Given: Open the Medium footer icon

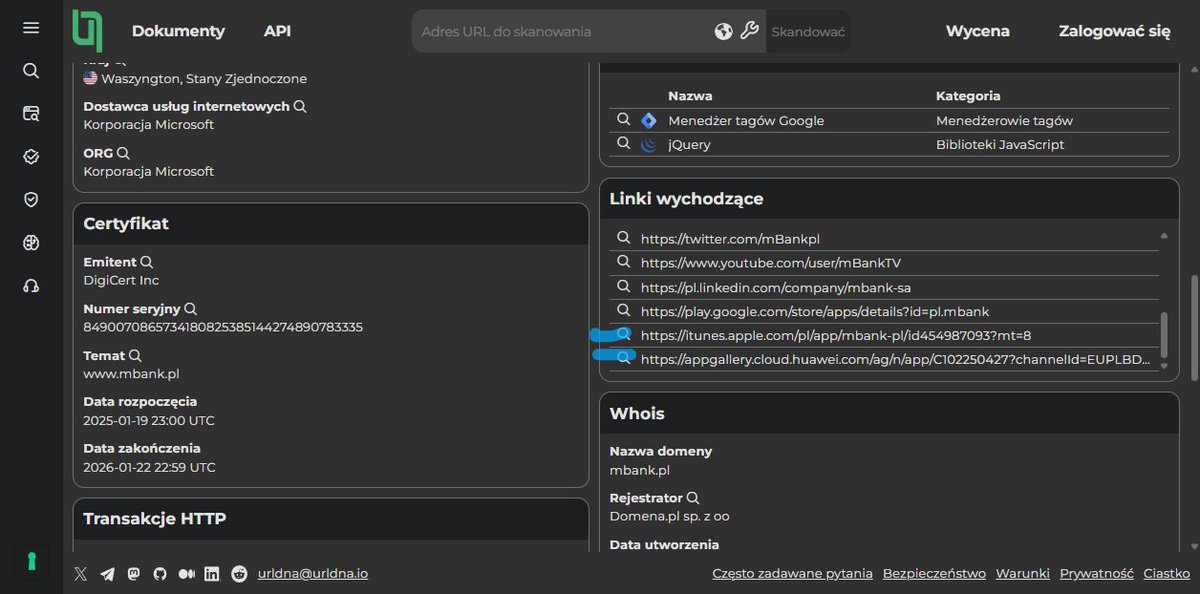Looking at the screenshot, I should [186, 574].
